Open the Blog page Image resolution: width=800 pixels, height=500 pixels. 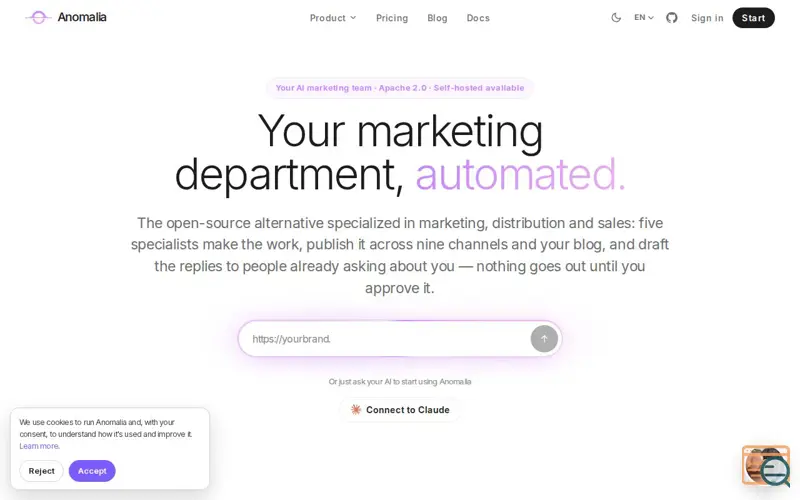point(437,18)
